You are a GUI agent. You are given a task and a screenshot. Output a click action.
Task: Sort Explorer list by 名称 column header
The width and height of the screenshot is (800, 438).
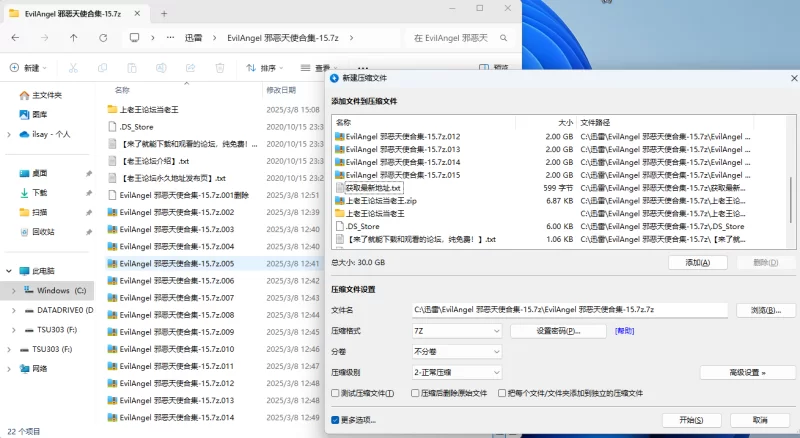click(x=122, y=90)
